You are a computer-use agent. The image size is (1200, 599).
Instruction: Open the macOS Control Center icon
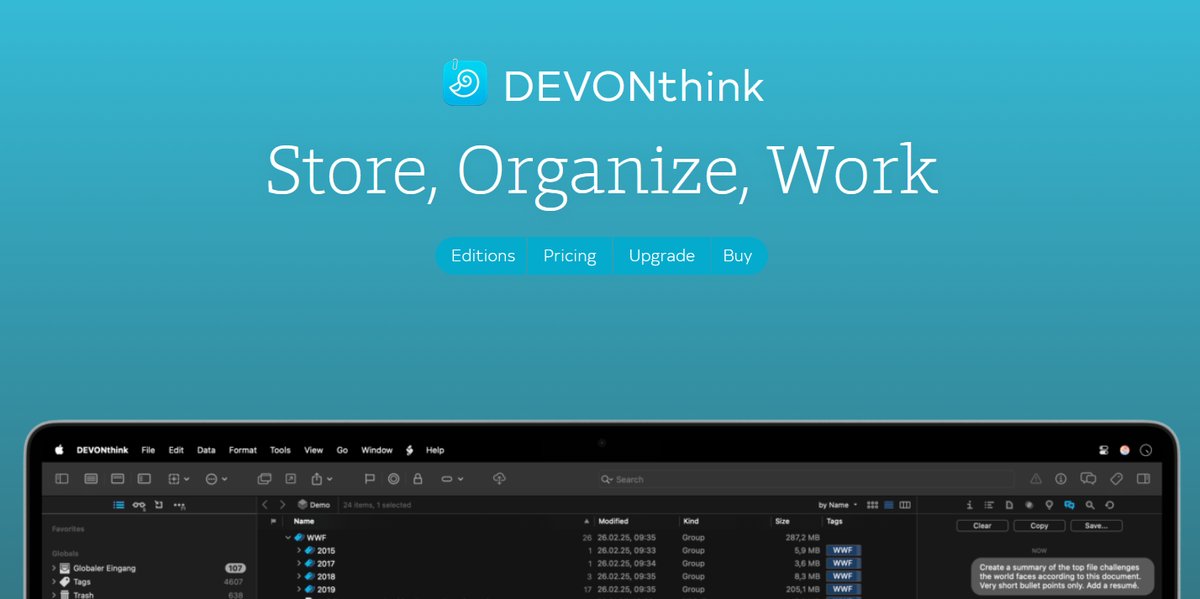(1103, 450)
